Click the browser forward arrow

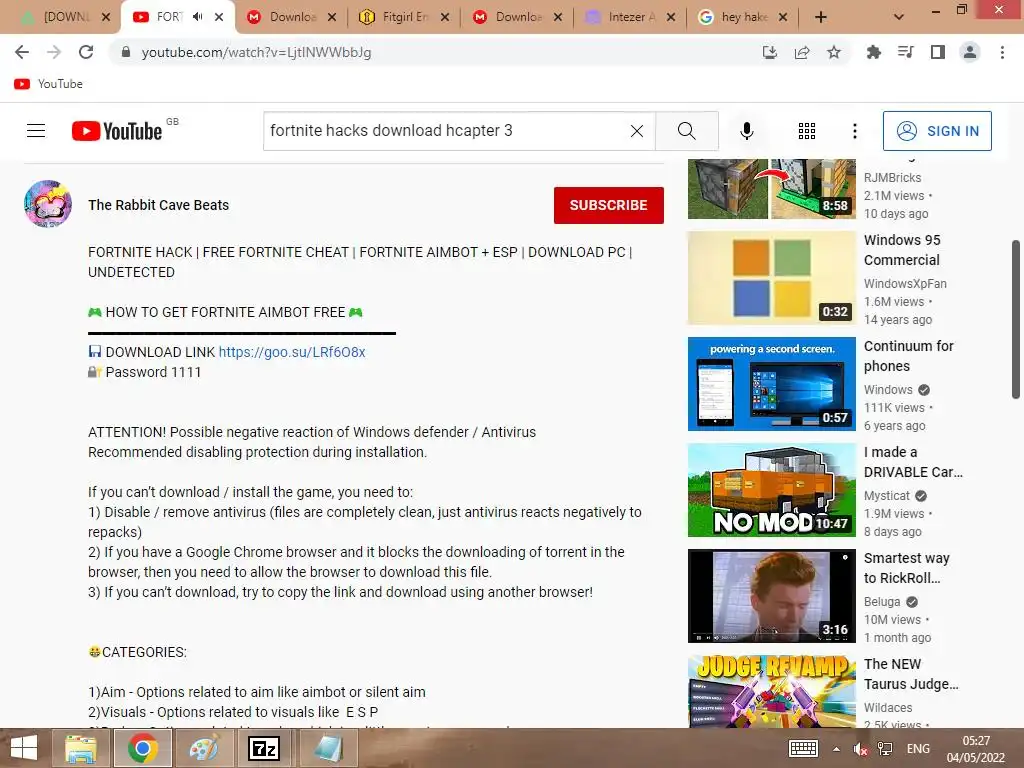coord(54,52)
